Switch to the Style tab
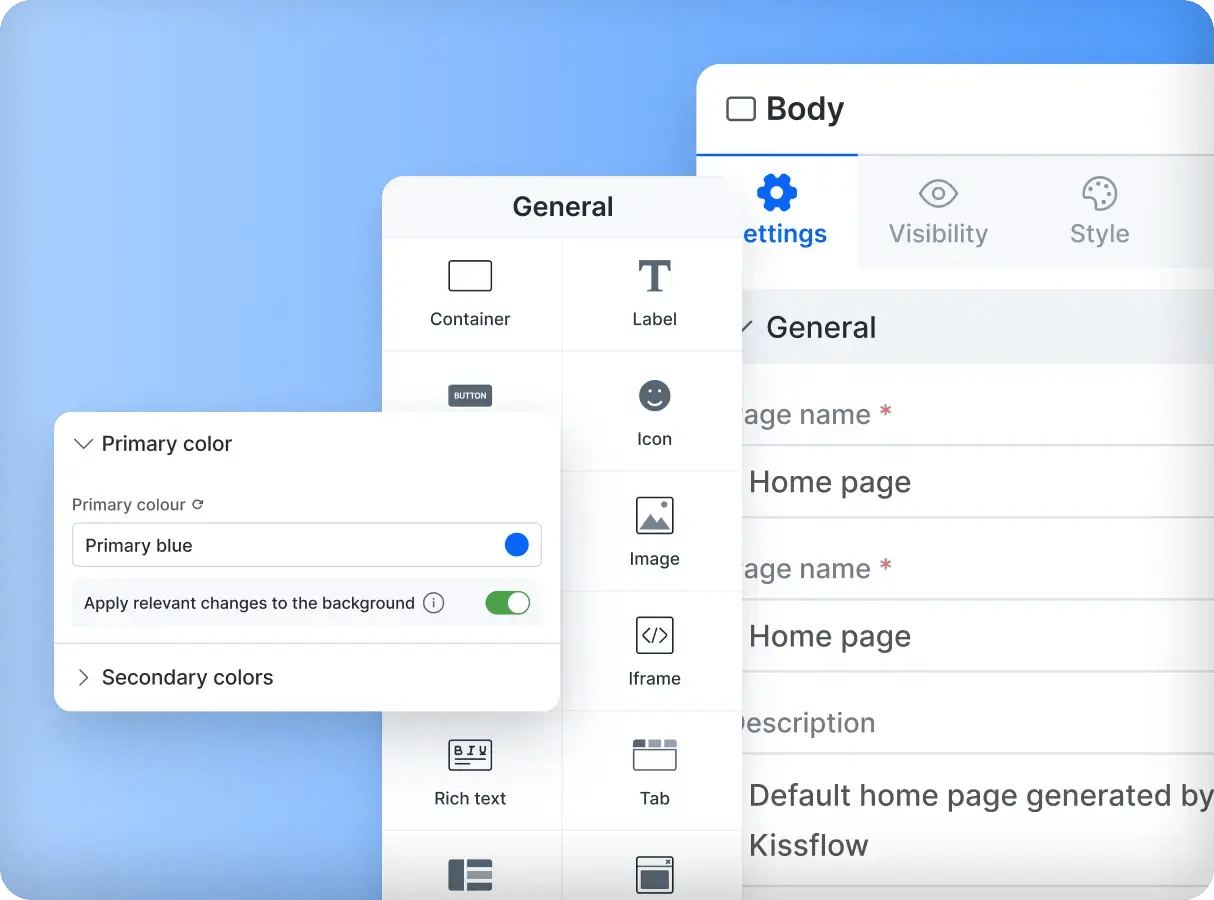The width and height of the screenshot is (1214, 900). pos(1099,211)
